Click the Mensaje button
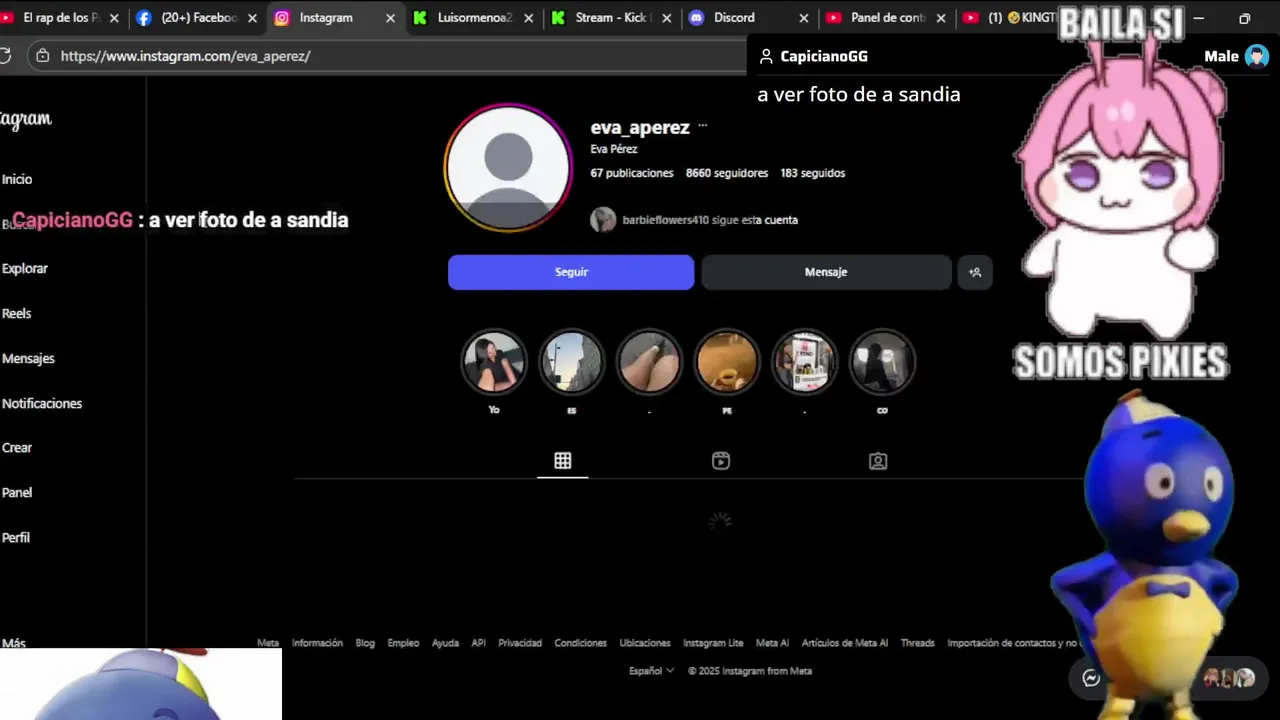This screenshot has width=1280, height=720. [x=826, y=272]
